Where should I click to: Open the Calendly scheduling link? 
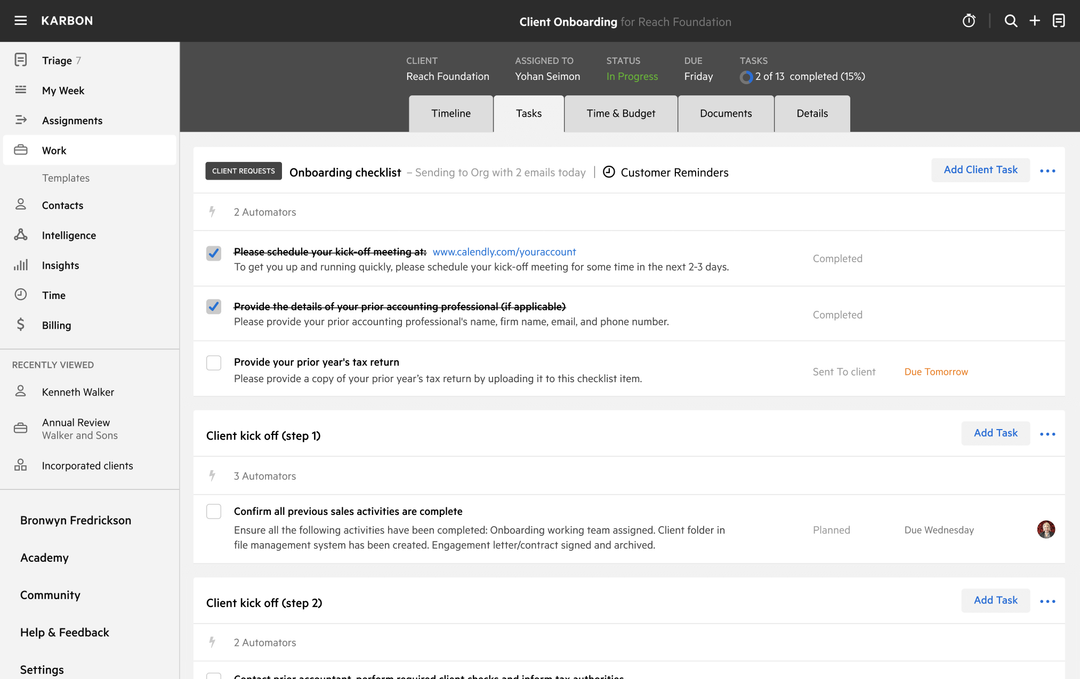click(x=504, y=251)
